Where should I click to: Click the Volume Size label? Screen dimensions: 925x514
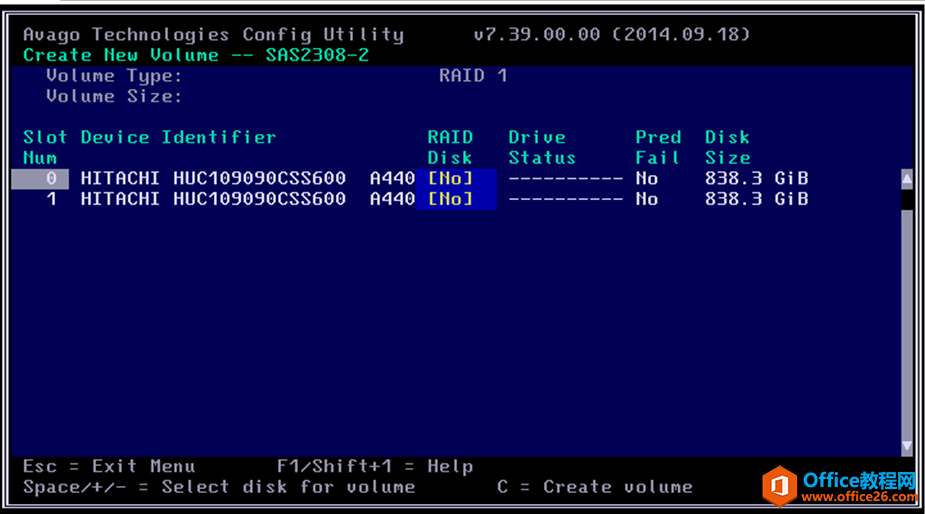pyautogui.click(x=114, y=96)
